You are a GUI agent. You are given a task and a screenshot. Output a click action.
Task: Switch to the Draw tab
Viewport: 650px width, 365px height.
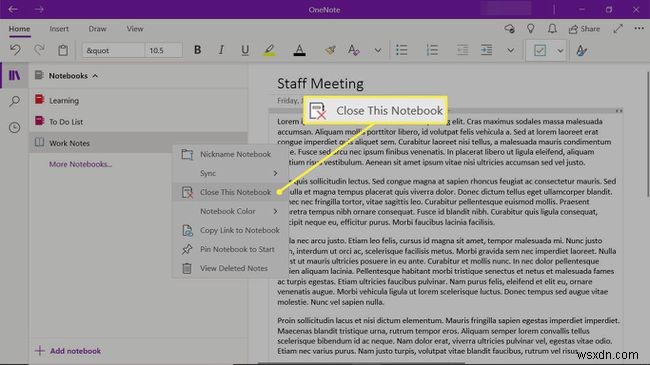(97, 29)
